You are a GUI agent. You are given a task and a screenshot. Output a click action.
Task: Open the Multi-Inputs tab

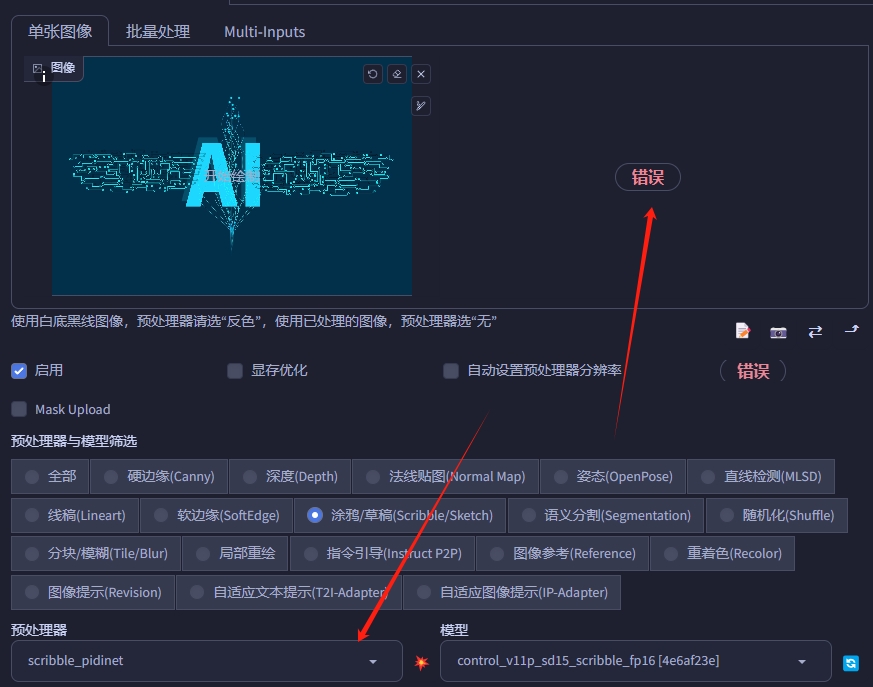264,32
